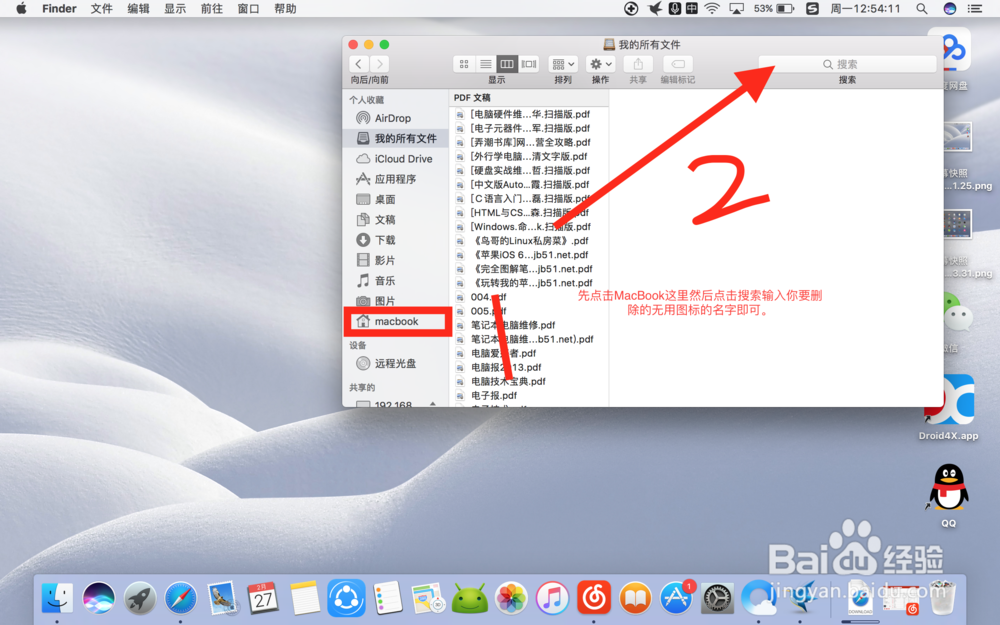The image size is (1000, 625).
Task: Open Launchpad from the Dock
Action: 140,598
